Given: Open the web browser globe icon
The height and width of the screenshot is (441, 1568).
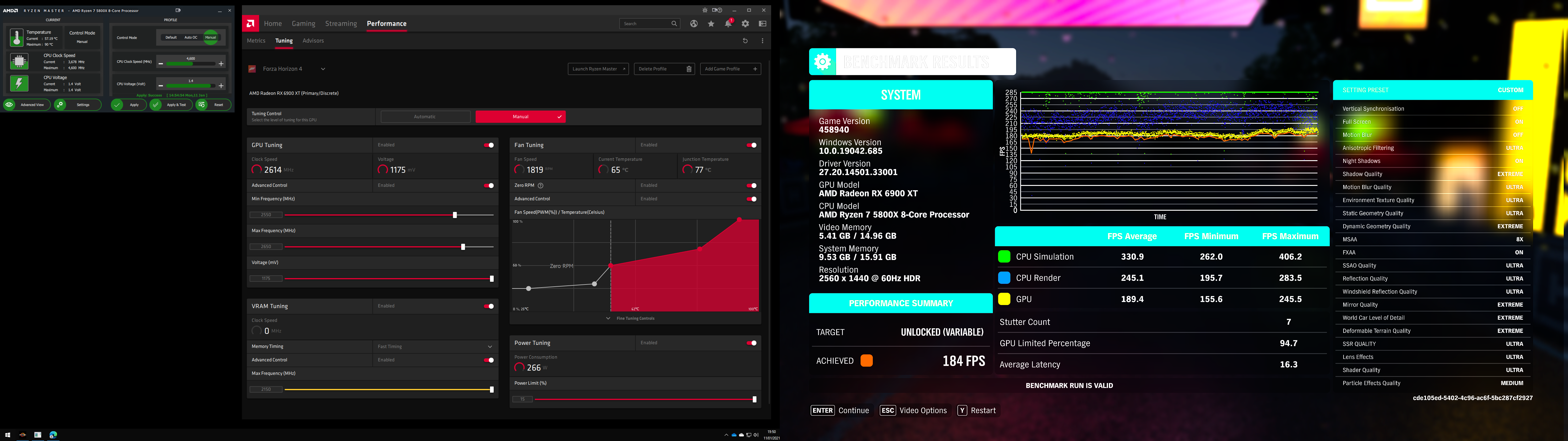Looking at the screenshot, I should (x=694, y=24).
